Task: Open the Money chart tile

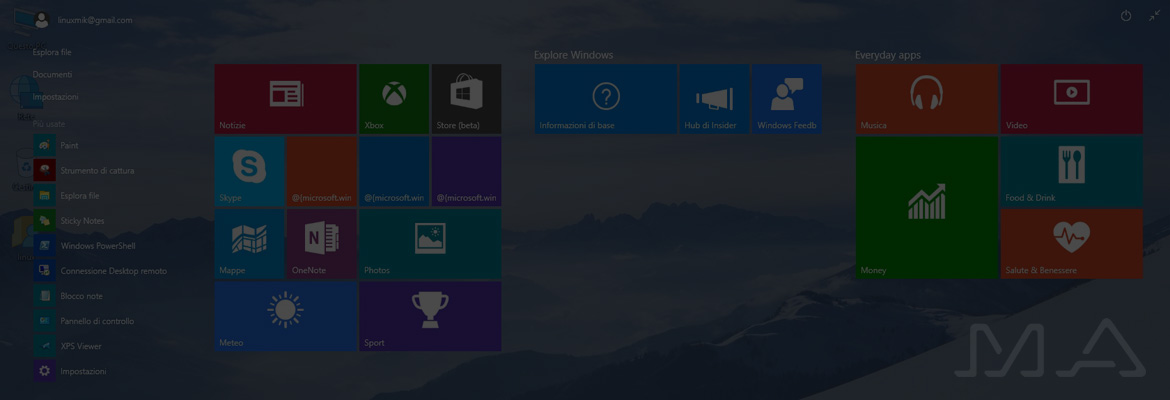Action: pyautogui.click(x=927, y=207)
